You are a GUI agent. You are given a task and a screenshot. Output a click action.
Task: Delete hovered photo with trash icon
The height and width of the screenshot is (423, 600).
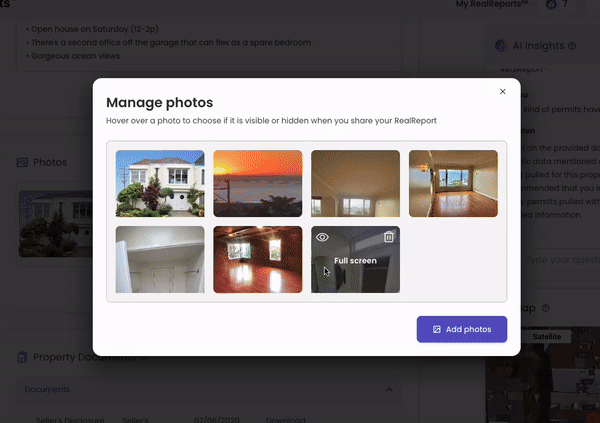[388, 237]
